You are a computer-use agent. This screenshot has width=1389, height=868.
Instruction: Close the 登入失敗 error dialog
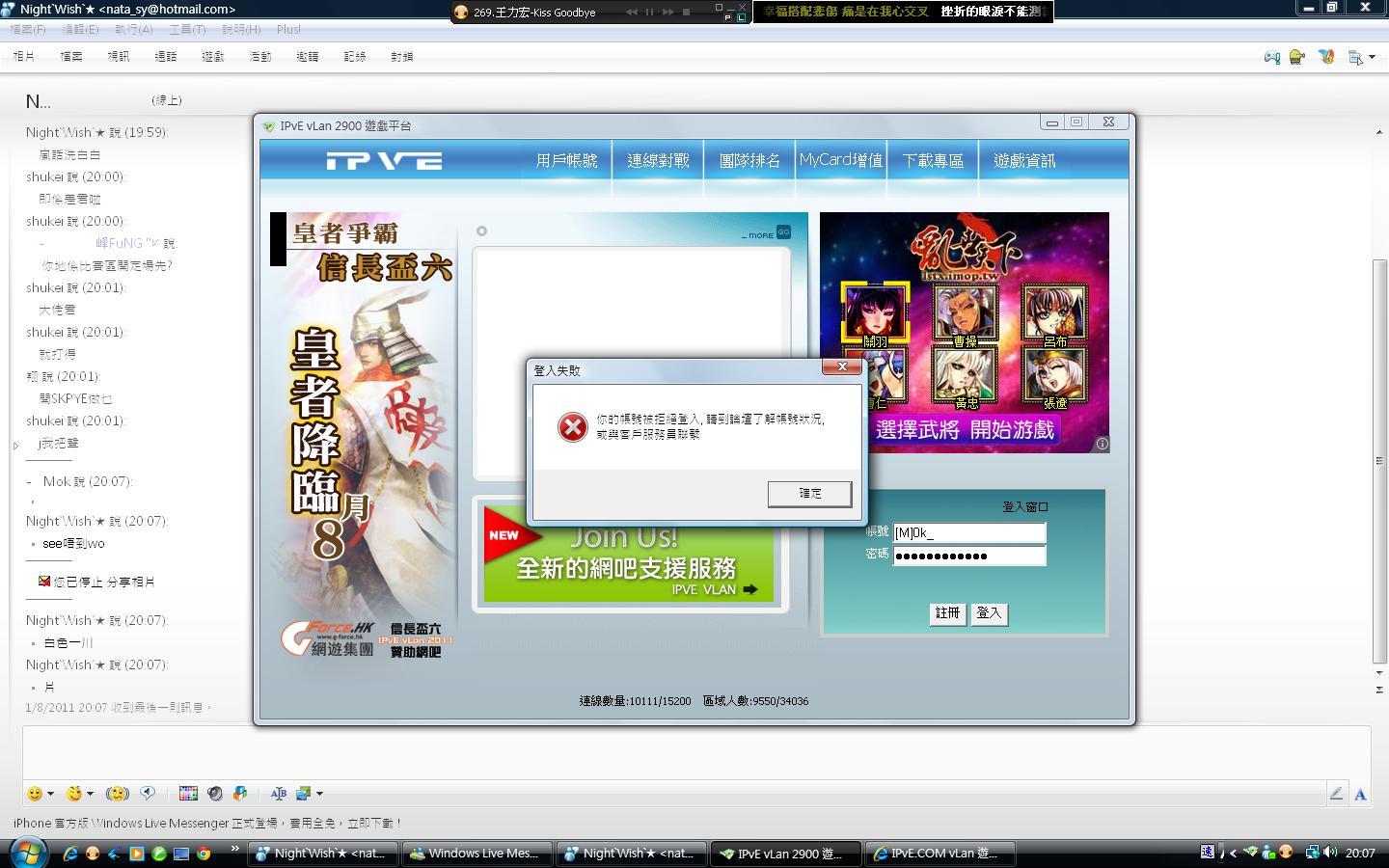[x=842, y=366]
